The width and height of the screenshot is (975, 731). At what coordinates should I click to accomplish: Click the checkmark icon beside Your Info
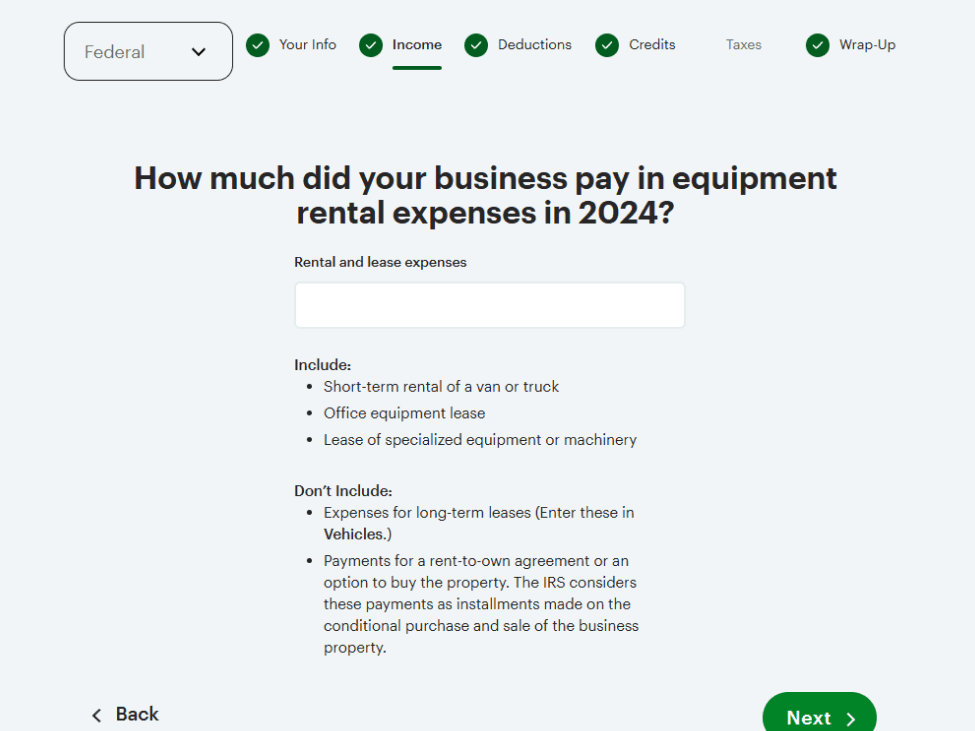(257, 45)
